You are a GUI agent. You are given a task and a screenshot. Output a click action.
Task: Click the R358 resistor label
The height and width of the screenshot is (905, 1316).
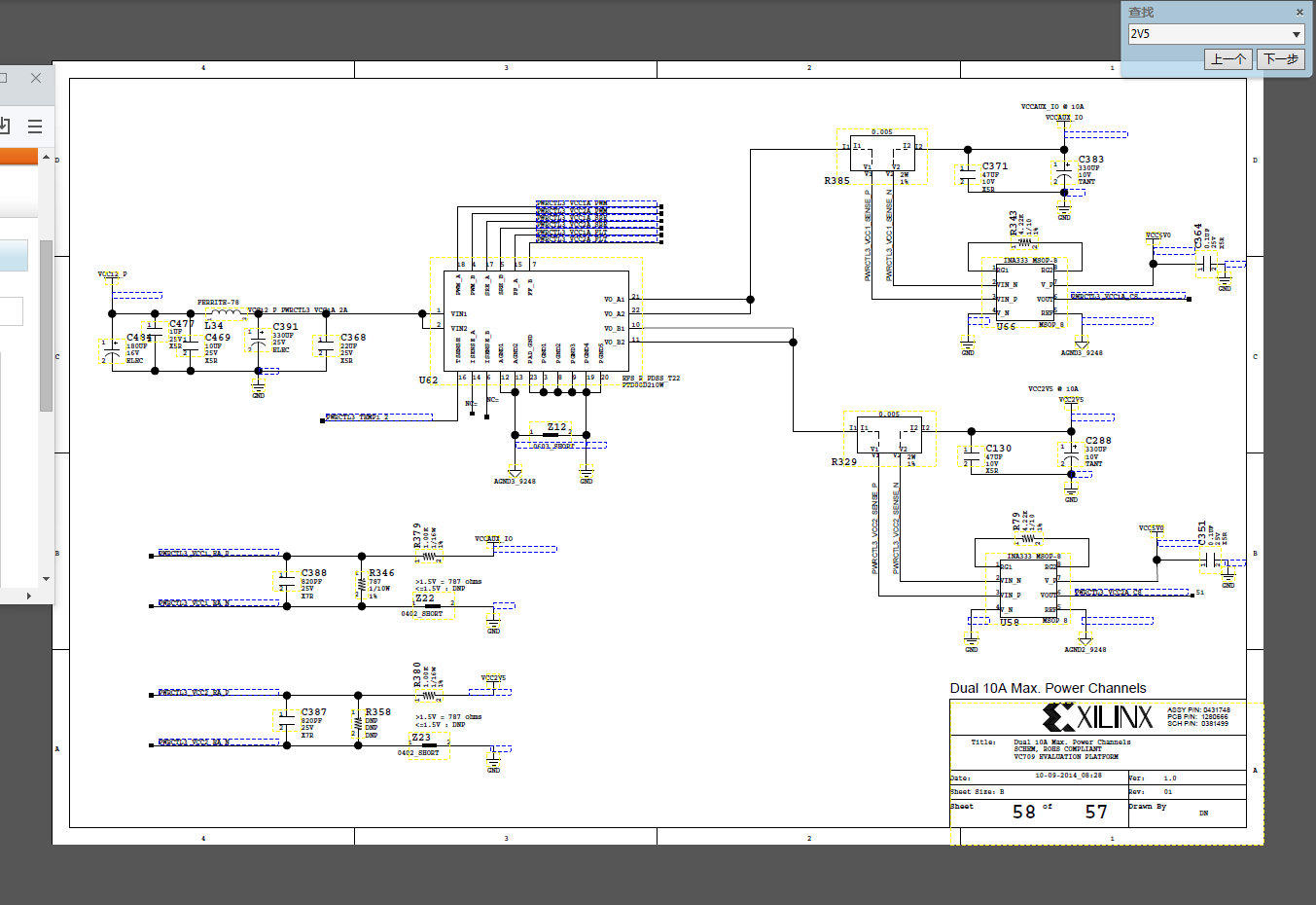[378, 712]
